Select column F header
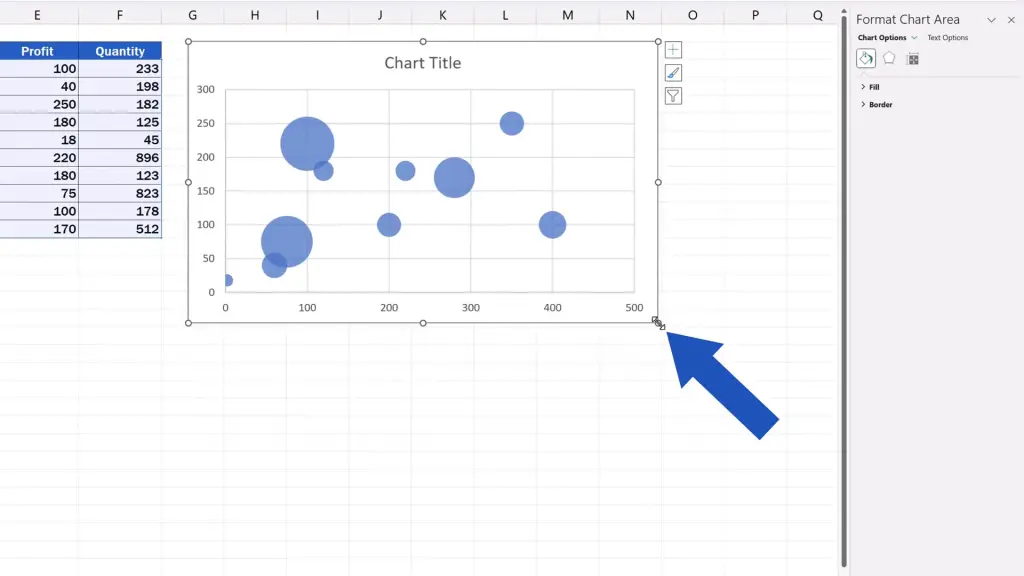 (x=120, y=15)
